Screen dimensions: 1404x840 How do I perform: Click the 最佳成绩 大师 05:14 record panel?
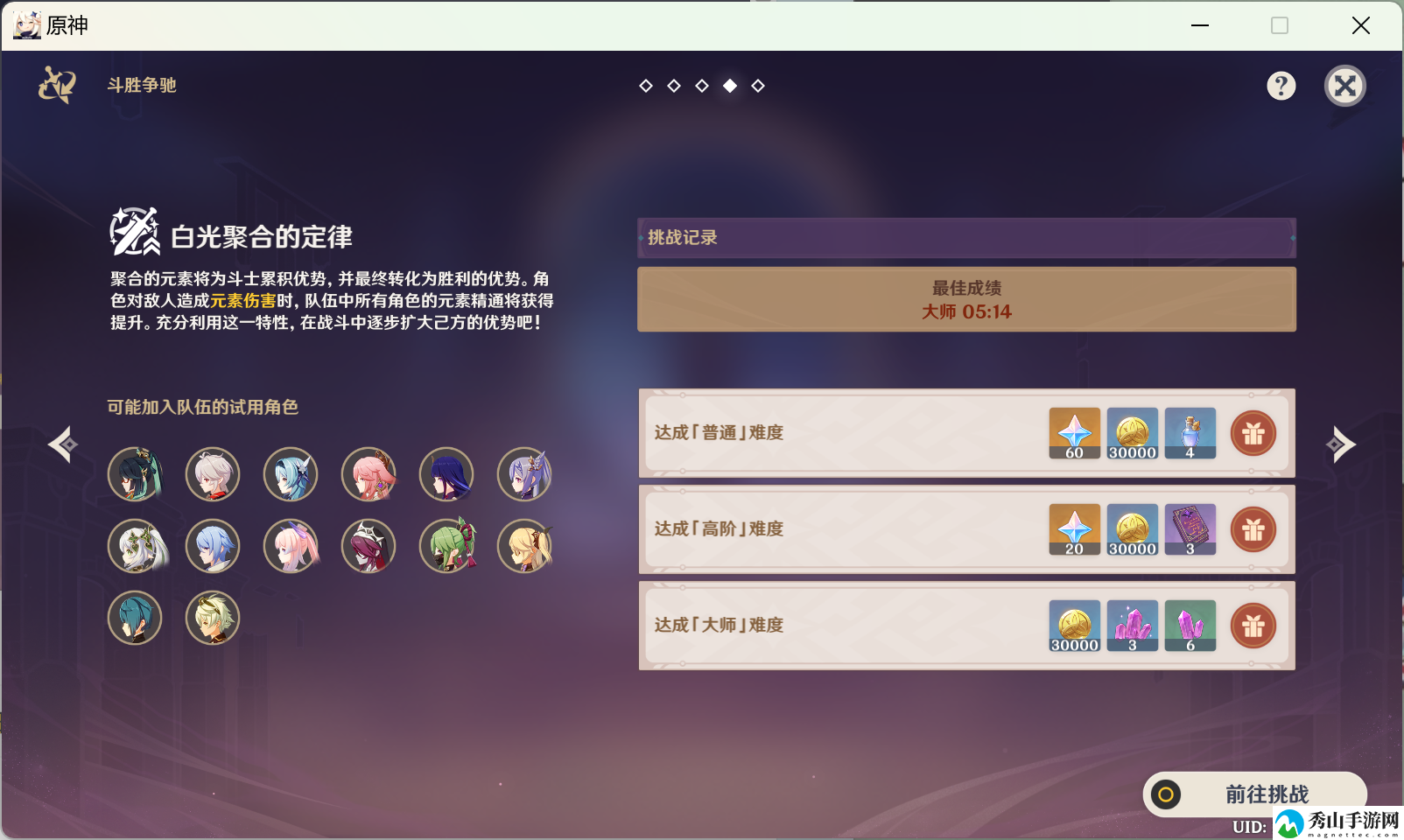[x=966, y=299]
